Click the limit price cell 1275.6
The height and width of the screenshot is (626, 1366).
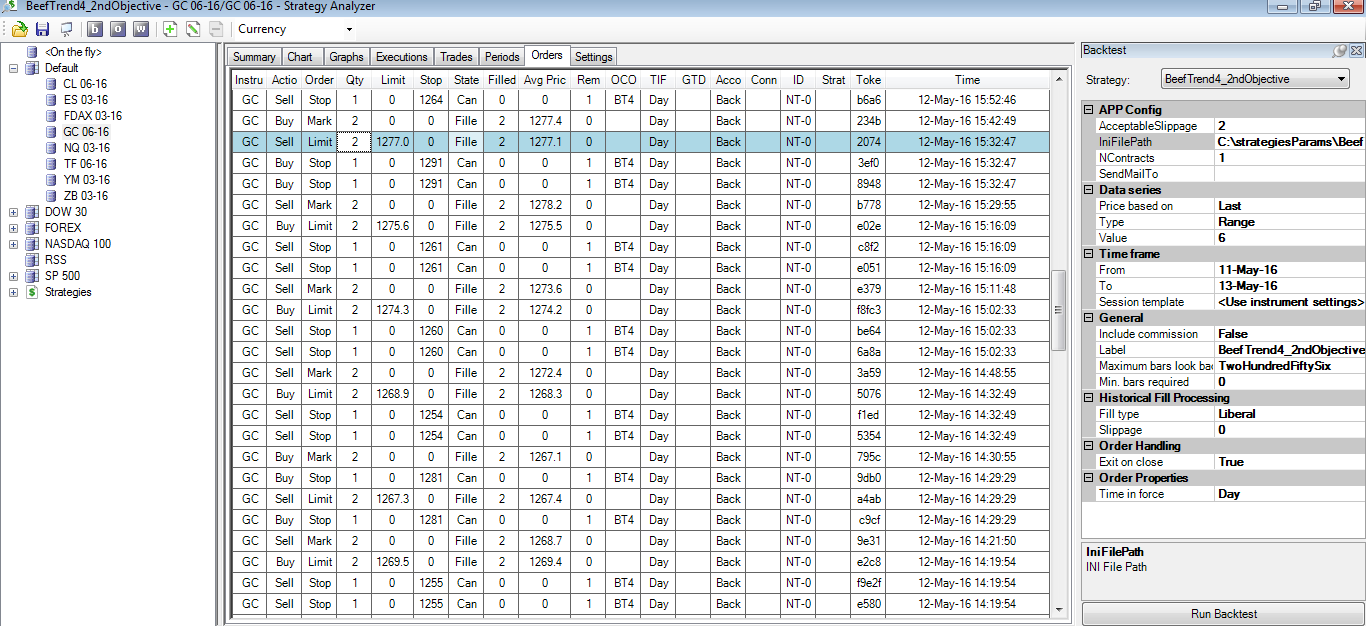[x=393, y=226]
